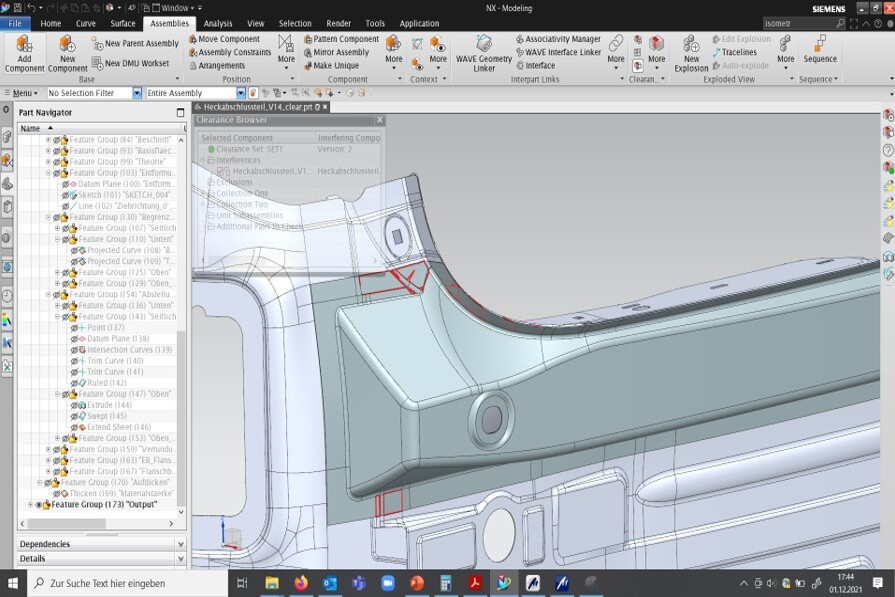Toggle visibility of Feature Group (173) "Output"
The height and width of the screenshot is (597, 895).
coord(40,505)
